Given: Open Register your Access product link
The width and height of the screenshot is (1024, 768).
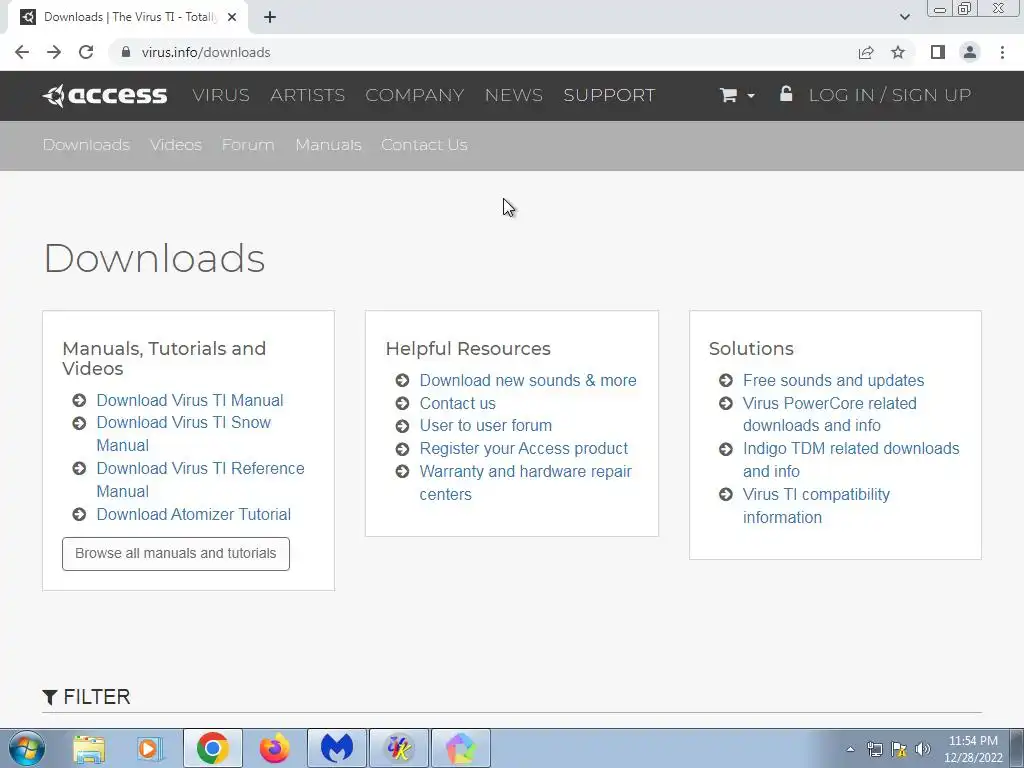Looking at the screenshot, I should [x=524, y=449].
